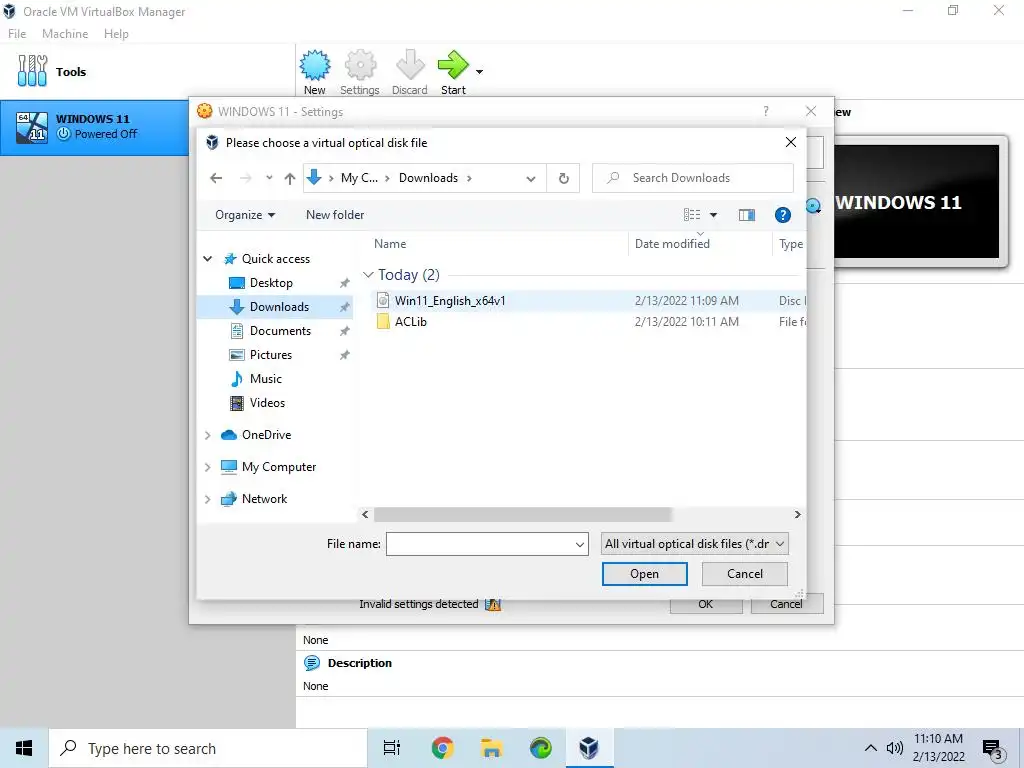
Task: Expand the Network tree node
Action: coord(208,499)
